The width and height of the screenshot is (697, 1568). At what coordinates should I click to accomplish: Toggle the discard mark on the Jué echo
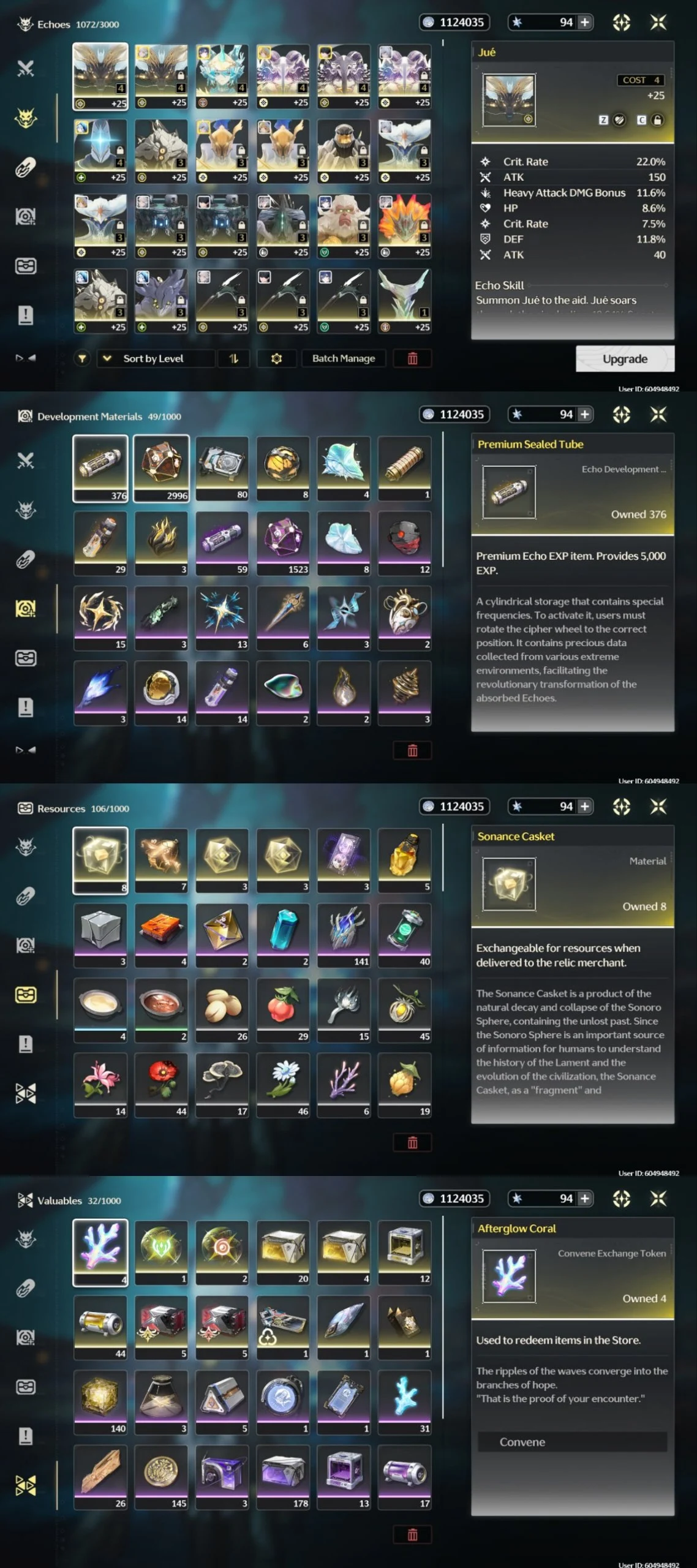point(619,120)
